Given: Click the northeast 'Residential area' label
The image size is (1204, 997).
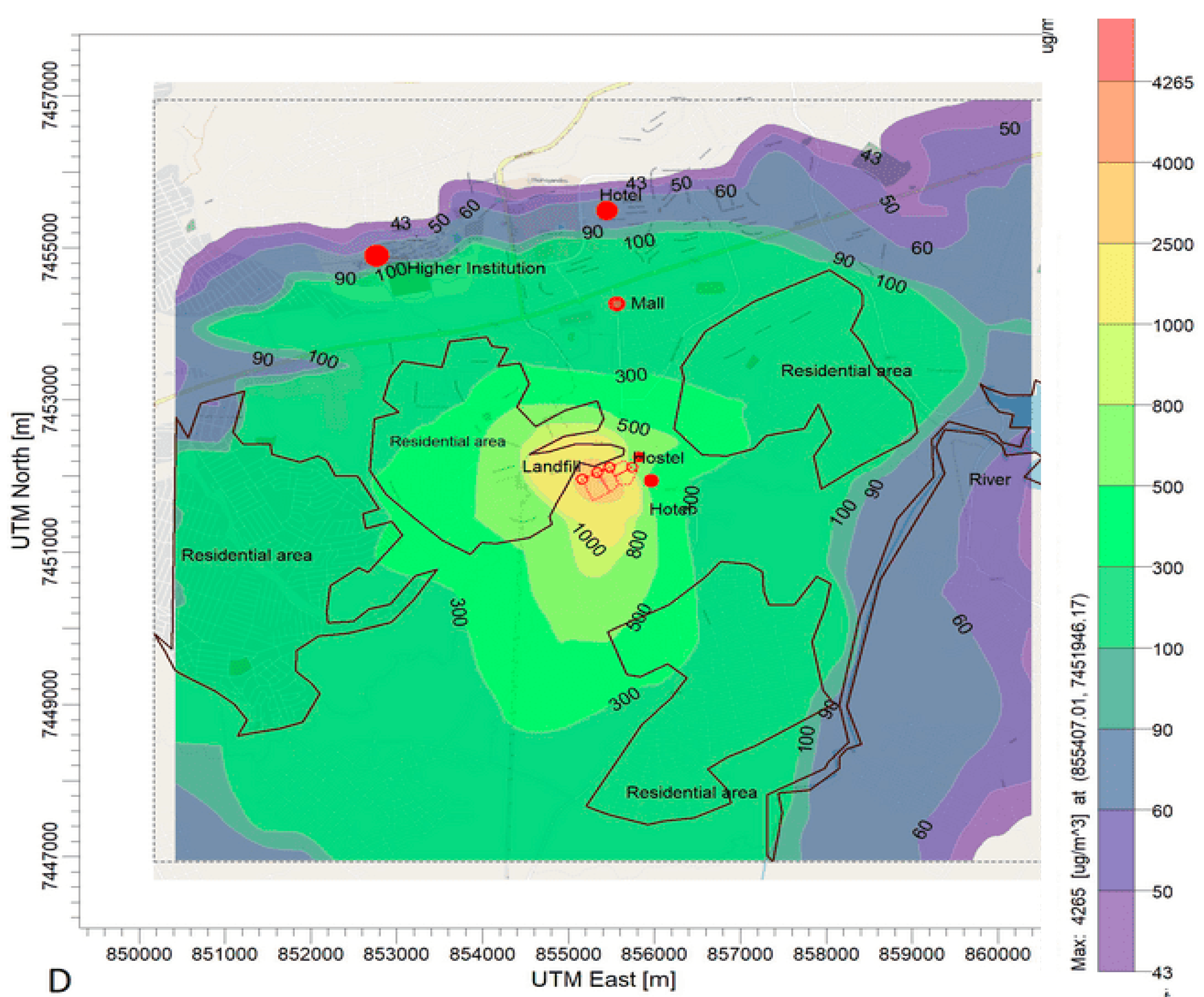Looking at the screenshot, I should [846, 371].
